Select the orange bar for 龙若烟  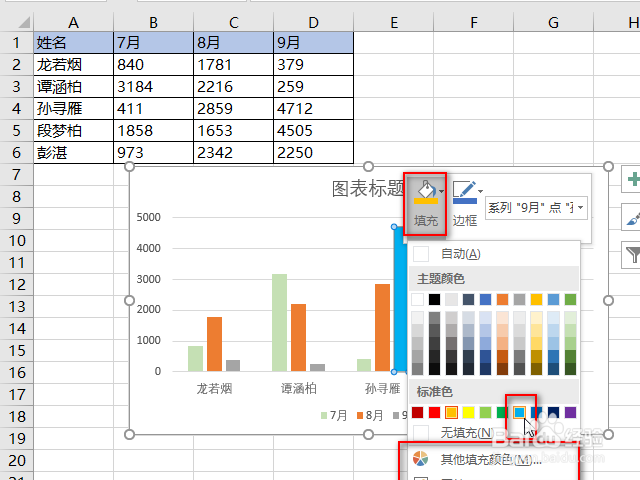pyautogui.click(x=214, y=344)
